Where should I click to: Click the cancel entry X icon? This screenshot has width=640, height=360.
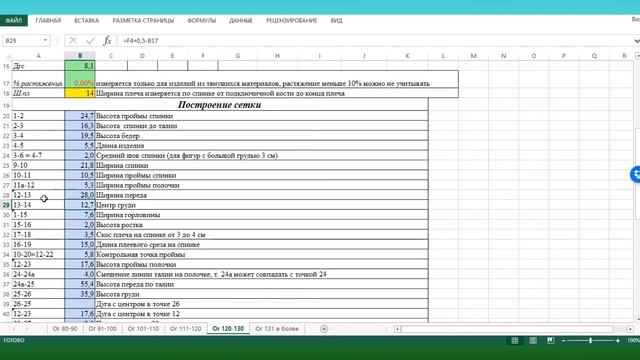tap(73, 40)
